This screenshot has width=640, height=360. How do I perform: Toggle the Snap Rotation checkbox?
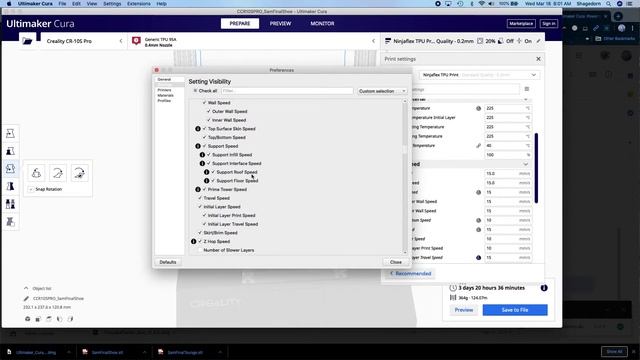(31, 189)
